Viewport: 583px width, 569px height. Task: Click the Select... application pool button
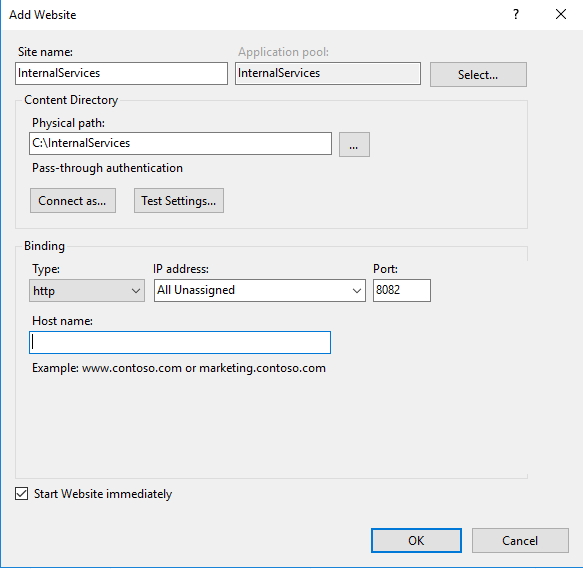tap(478, 75)
